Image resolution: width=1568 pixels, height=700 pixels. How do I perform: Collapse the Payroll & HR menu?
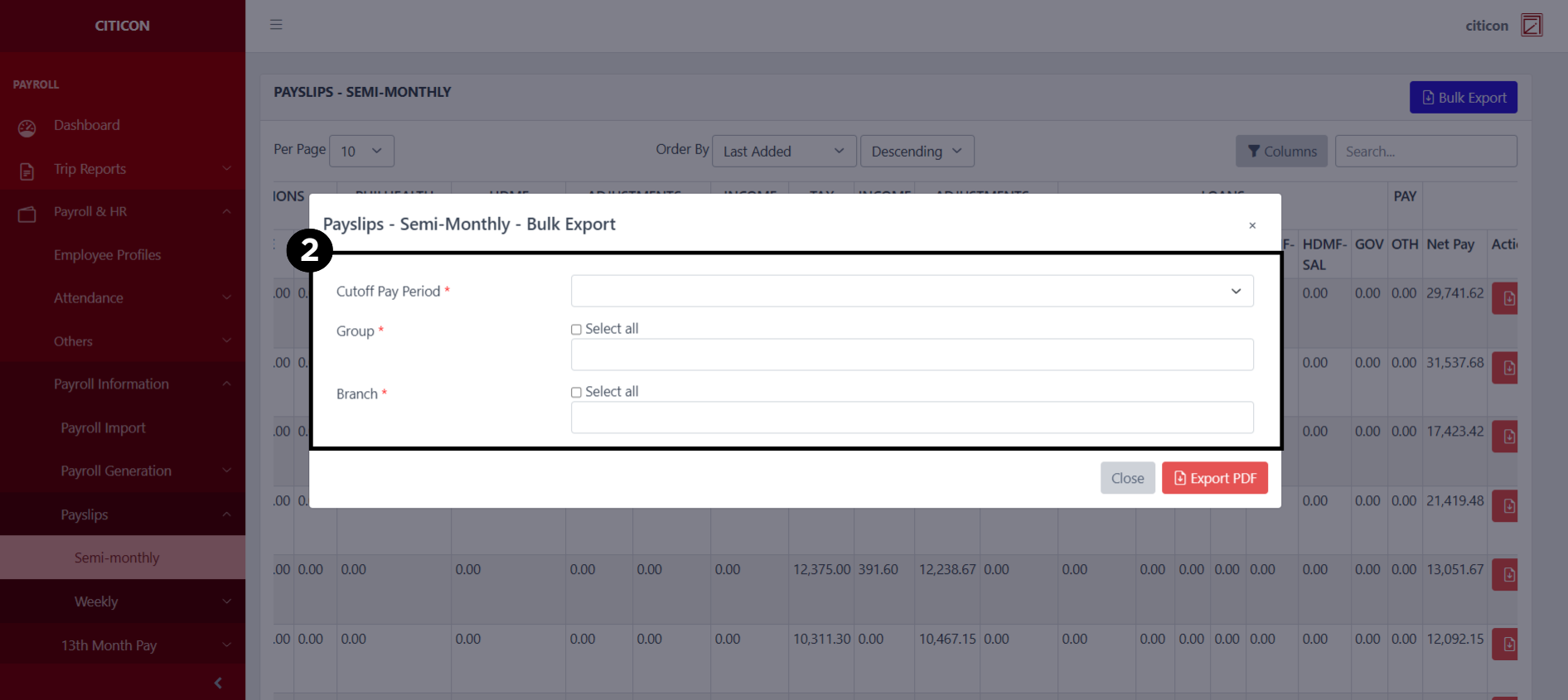coord(123,212)
